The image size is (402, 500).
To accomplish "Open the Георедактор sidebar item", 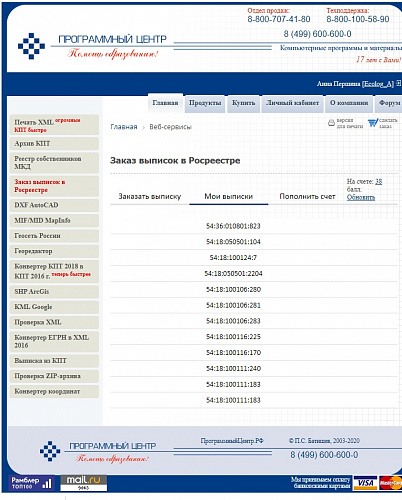I will 54,251.
